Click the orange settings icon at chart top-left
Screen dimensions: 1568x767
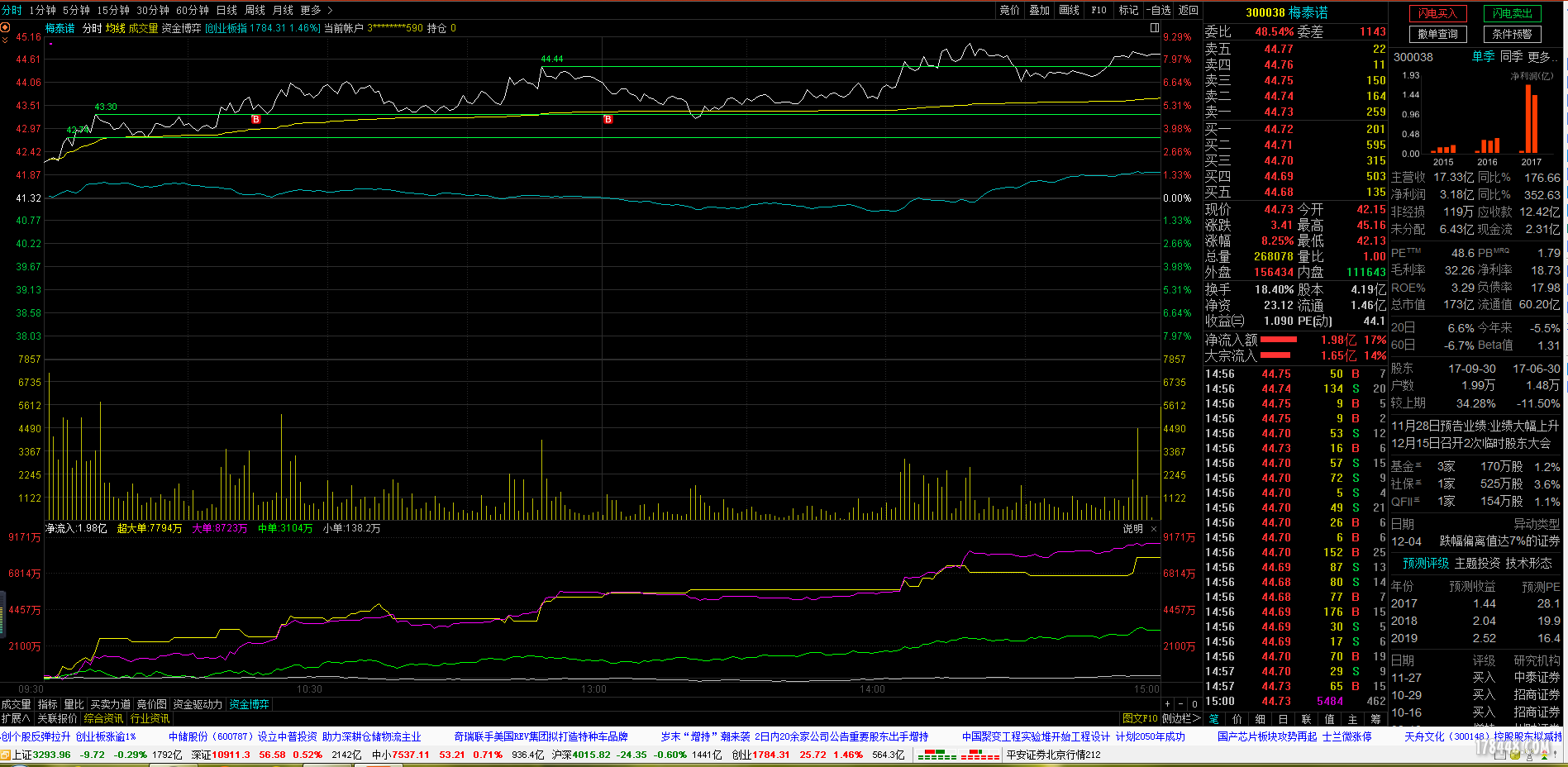coord(5,27)
